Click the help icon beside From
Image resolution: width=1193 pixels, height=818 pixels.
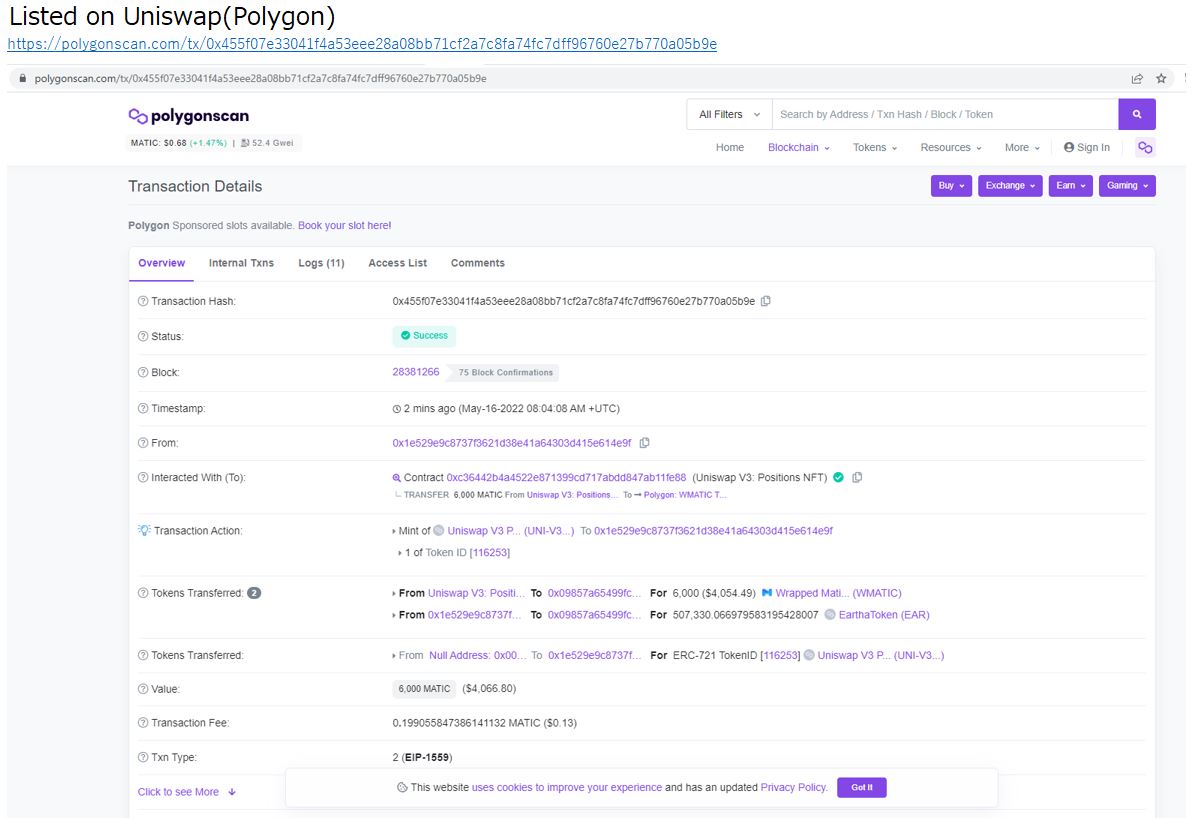pyautogui.click(x=142, y=443)
